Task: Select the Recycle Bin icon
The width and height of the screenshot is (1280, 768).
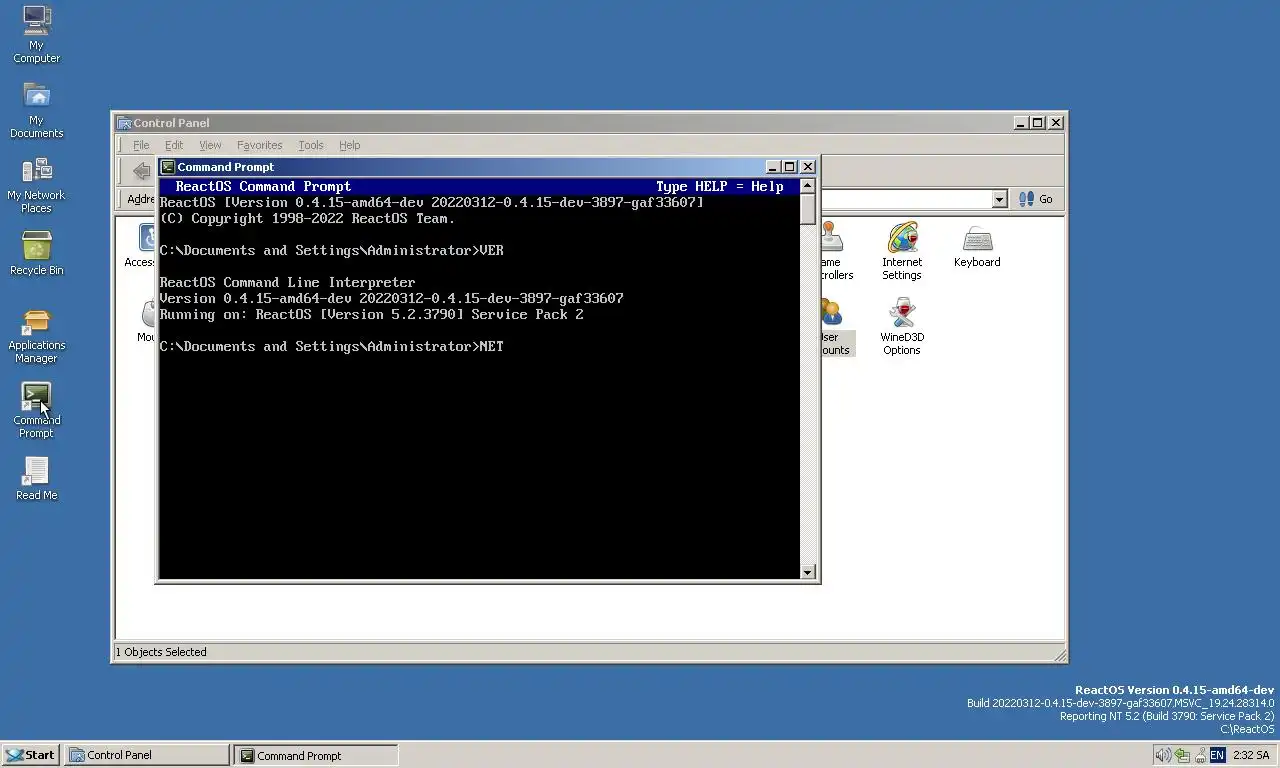Action: (36, 253)
